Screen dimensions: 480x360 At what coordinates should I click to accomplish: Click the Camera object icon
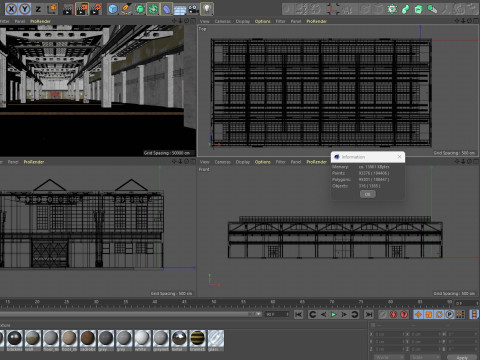point(193,9)
